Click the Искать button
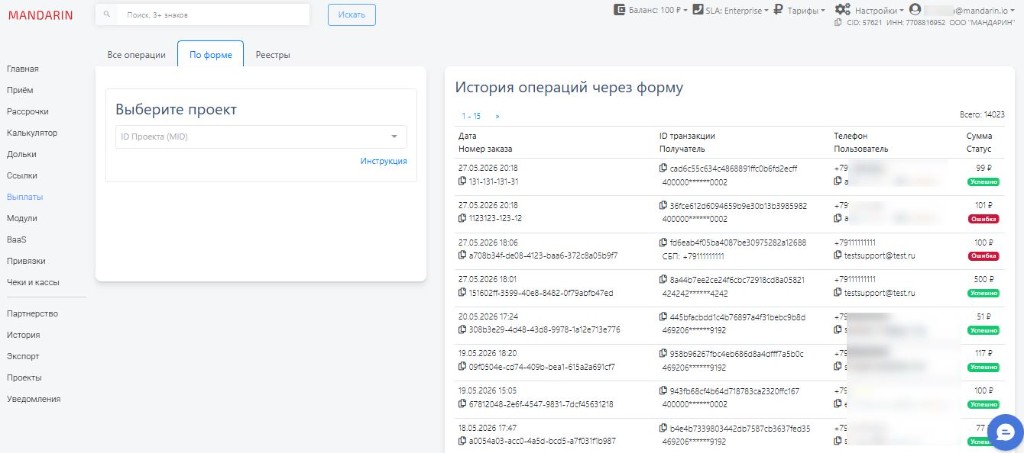Screen dimensions: 1024x453 (x=351, y=14)
